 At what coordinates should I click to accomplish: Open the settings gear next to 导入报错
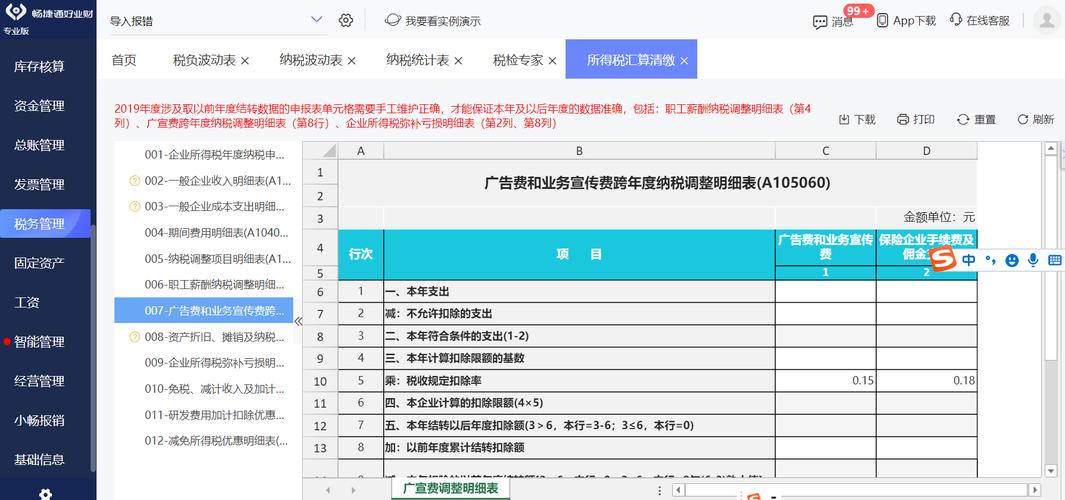pyautogui.click(x=346, y=20)
